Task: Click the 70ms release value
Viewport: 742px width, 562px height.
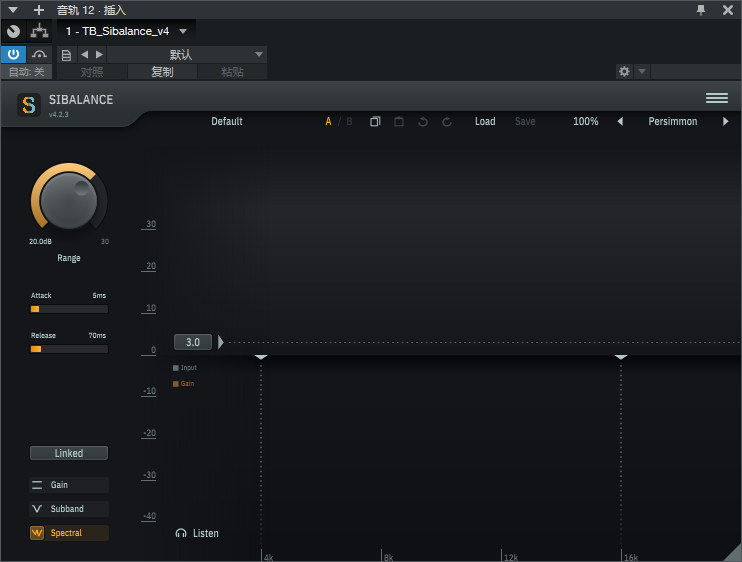Action: tap(97, 335)
